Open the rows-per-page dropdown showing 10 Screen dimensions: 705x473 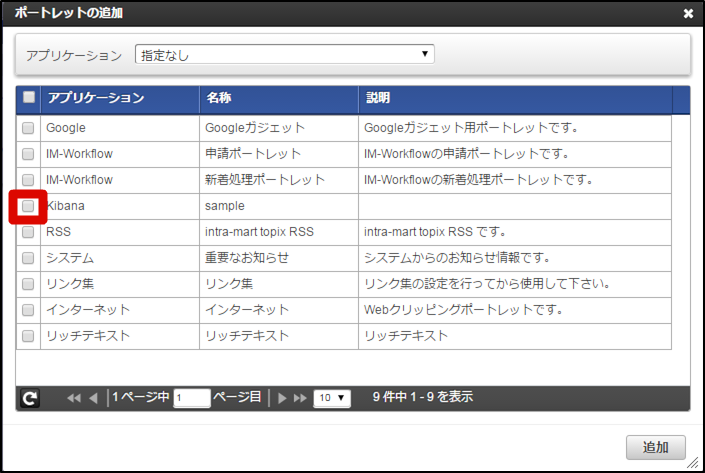click(x=332, y=398)
